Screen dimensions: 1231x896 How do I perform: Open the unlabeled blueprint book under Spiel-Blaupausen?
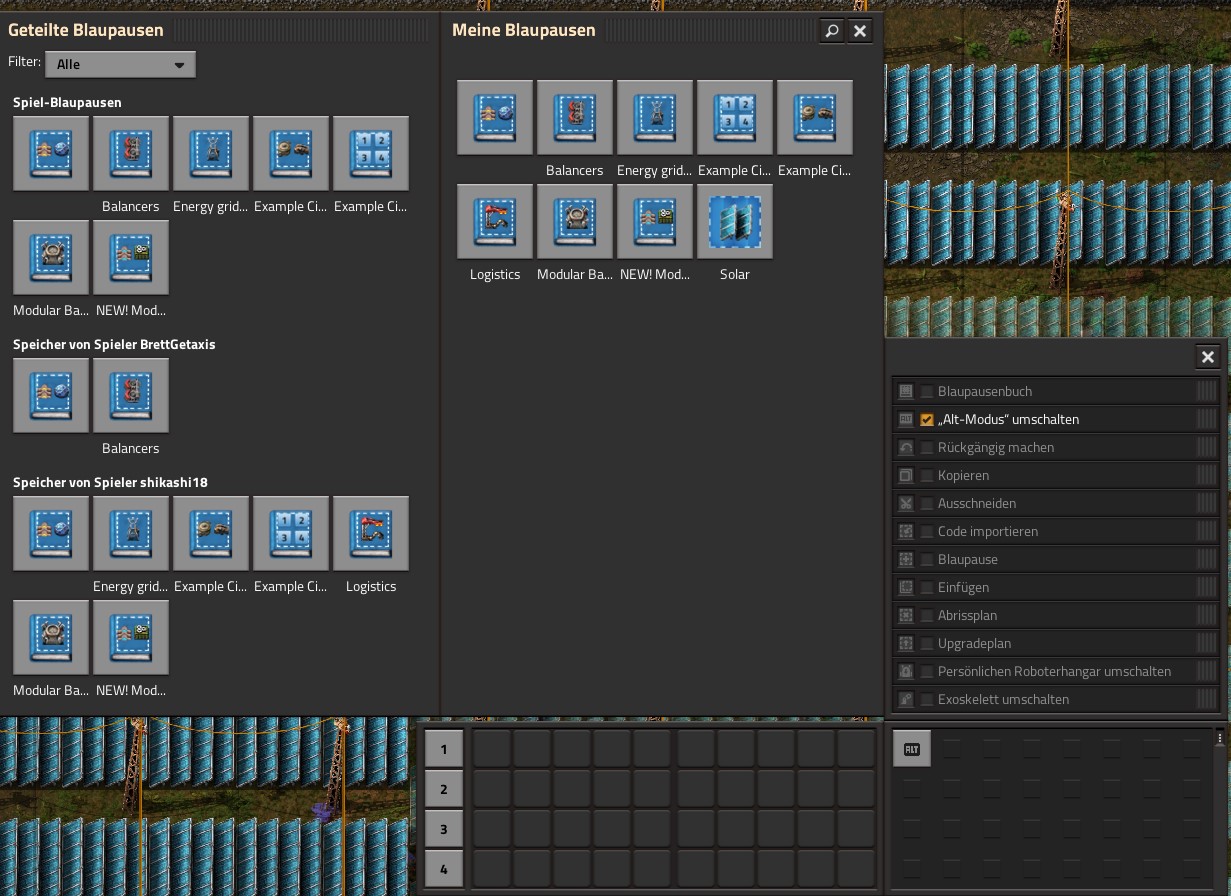click(51, 153)
